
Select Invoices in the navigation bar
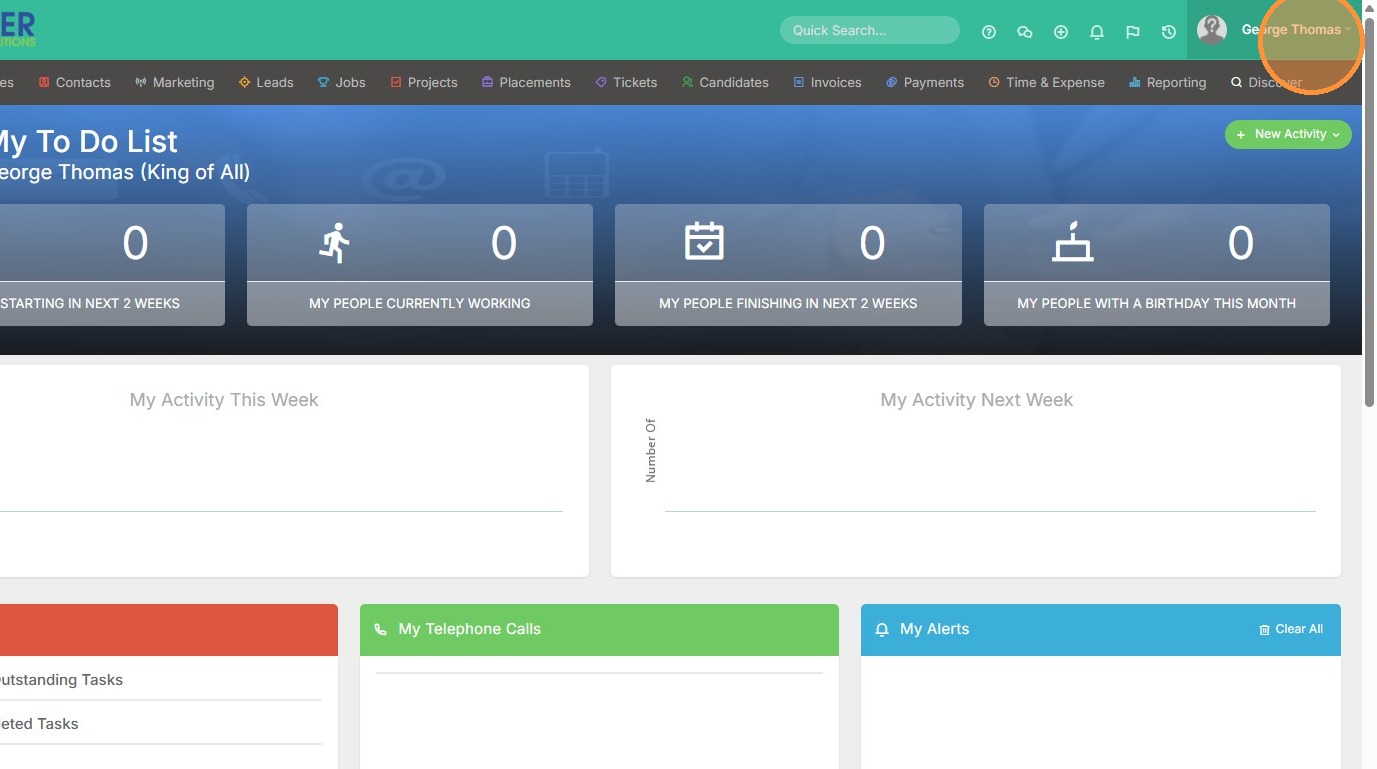tap(827, 82)
